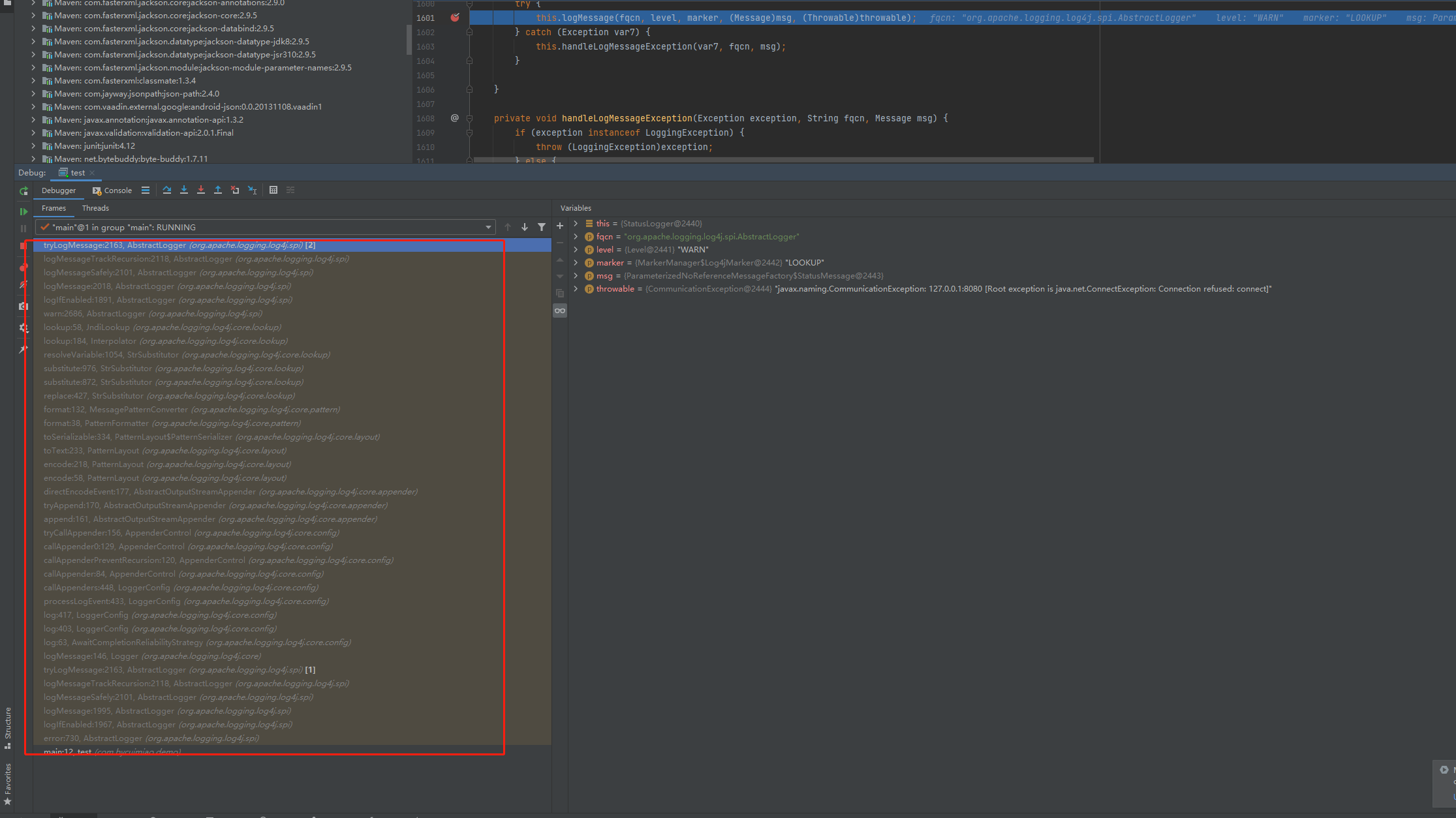1456x818 pixels.
Task: Click project tree vertical scrollbar
Action: click(409, 39)
